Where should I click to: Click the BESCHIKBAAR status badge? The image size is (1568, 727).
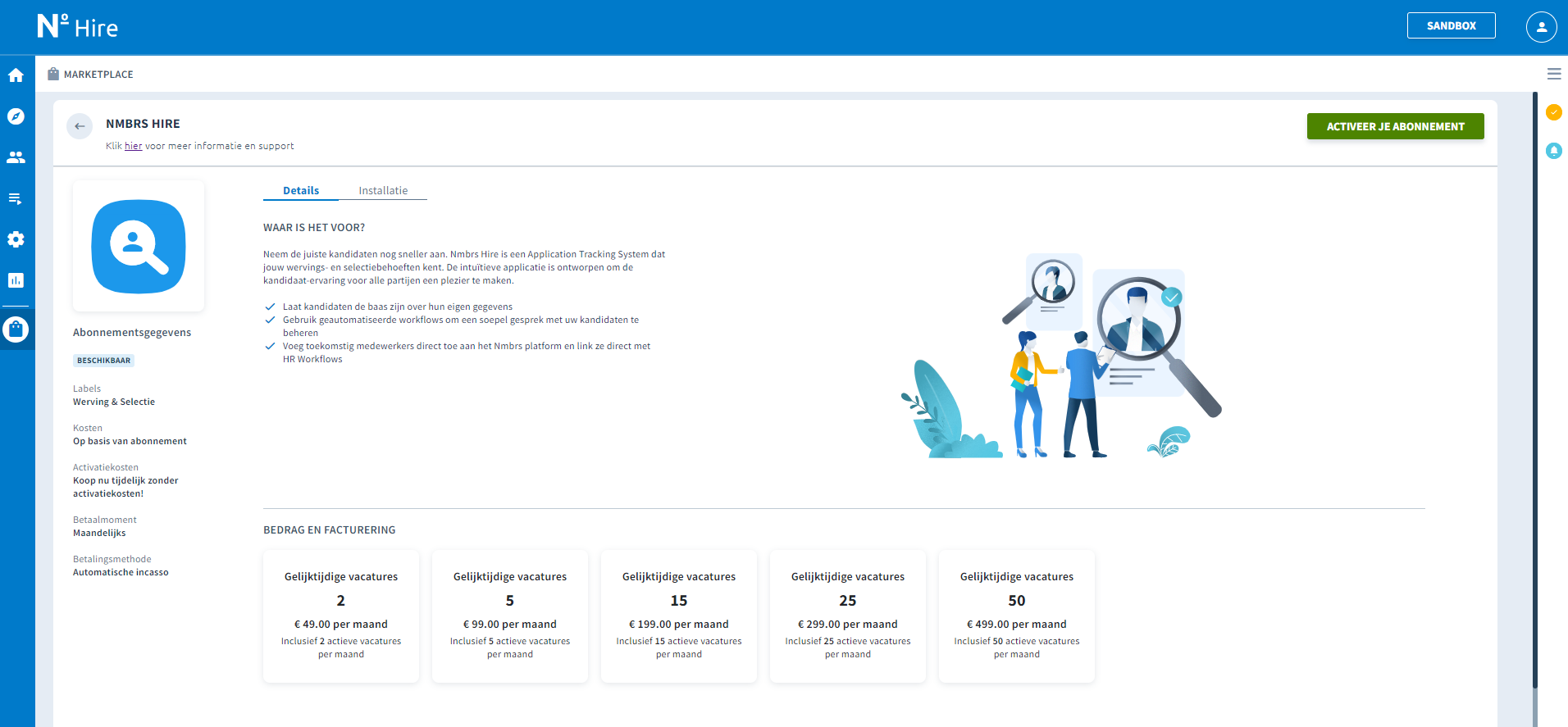coord(103,361)
